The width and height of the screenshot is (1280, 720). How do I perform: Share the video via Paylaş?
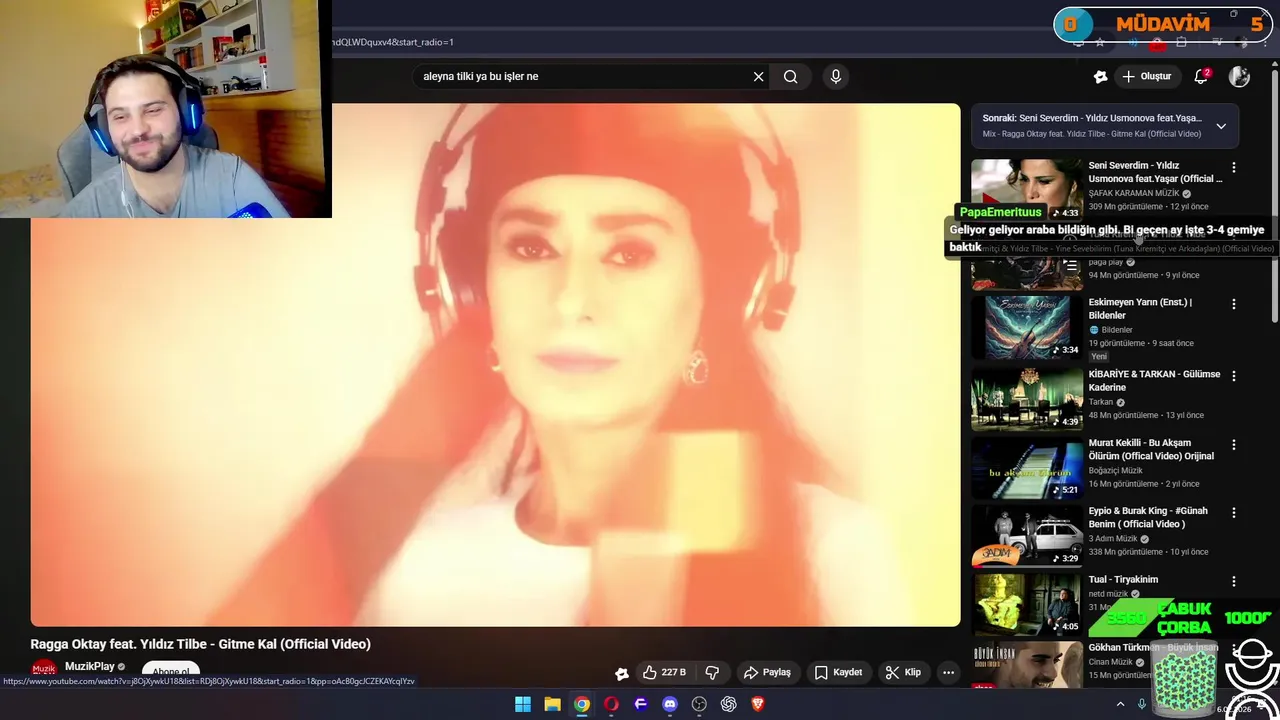pos(767,672)
